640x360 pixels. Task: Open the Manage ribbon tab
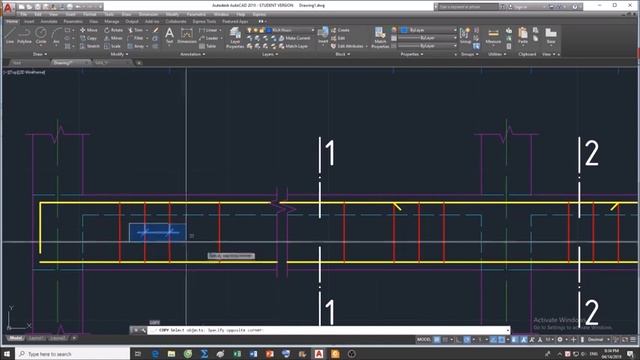point(111,21)
